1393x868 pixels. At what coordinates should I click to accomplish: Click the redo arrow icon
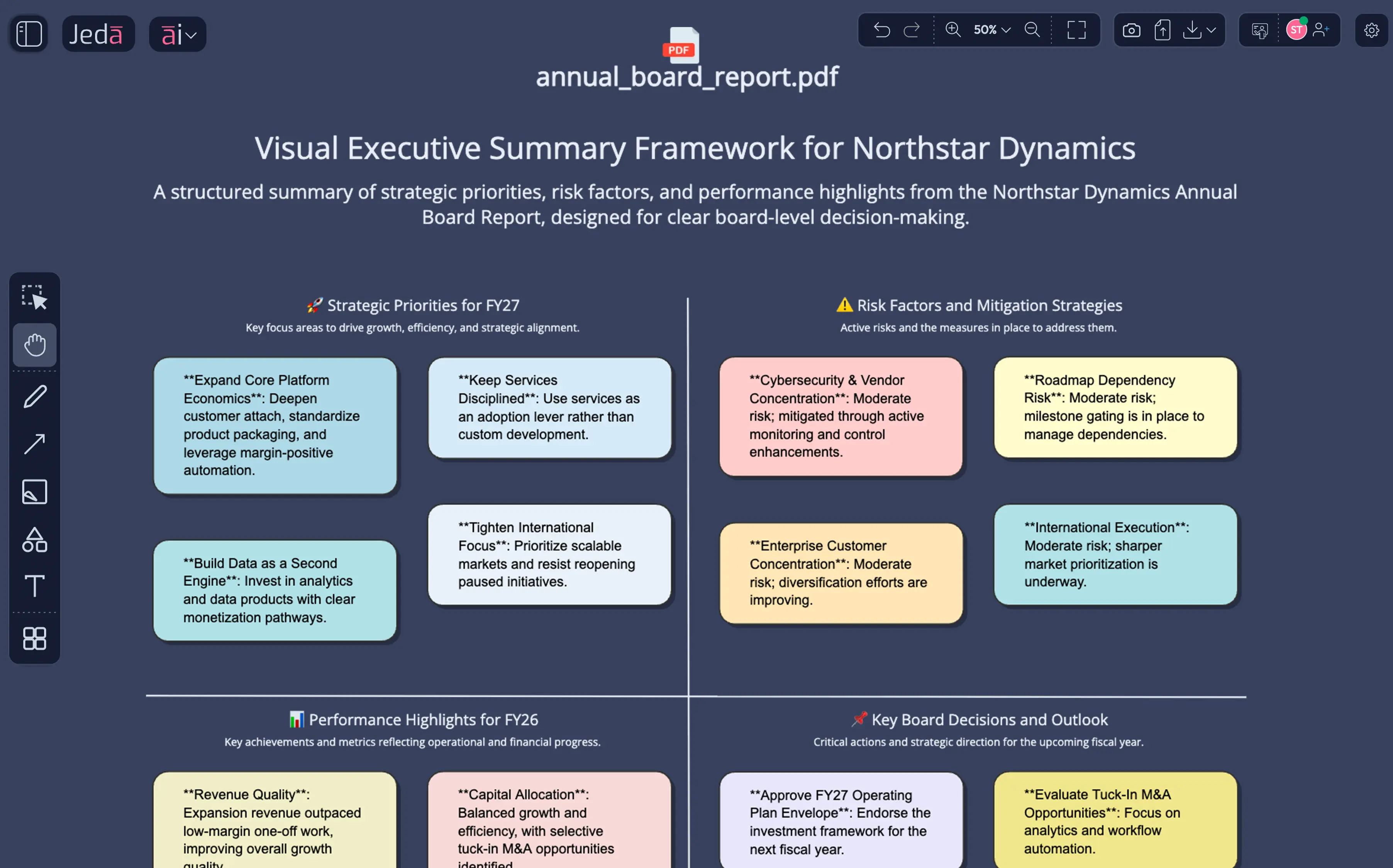[x=912, y=30]
